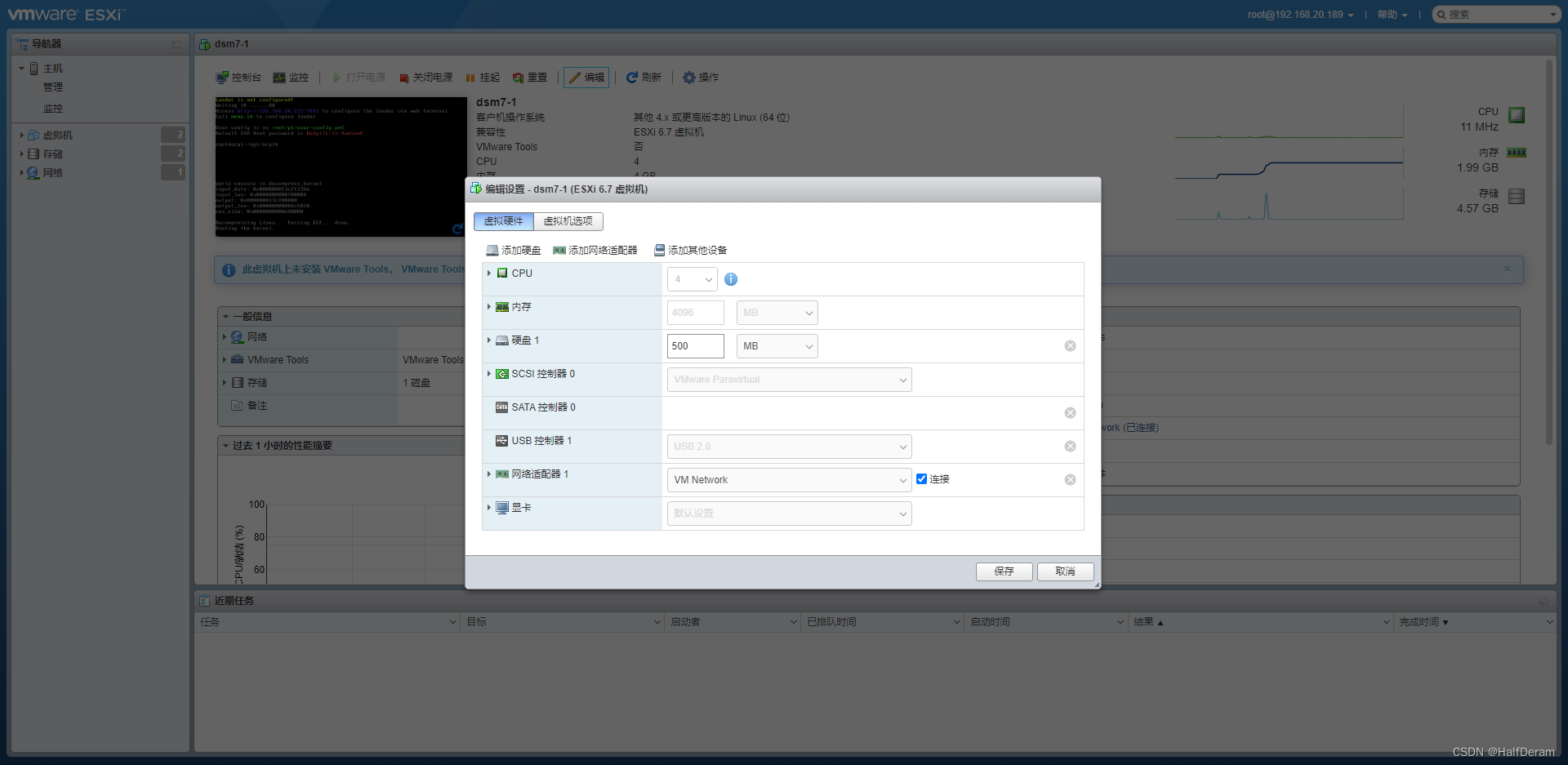This screenshot has width=1568, height=765.
Task: Click the CPU info icon
Action: point(731,279)
